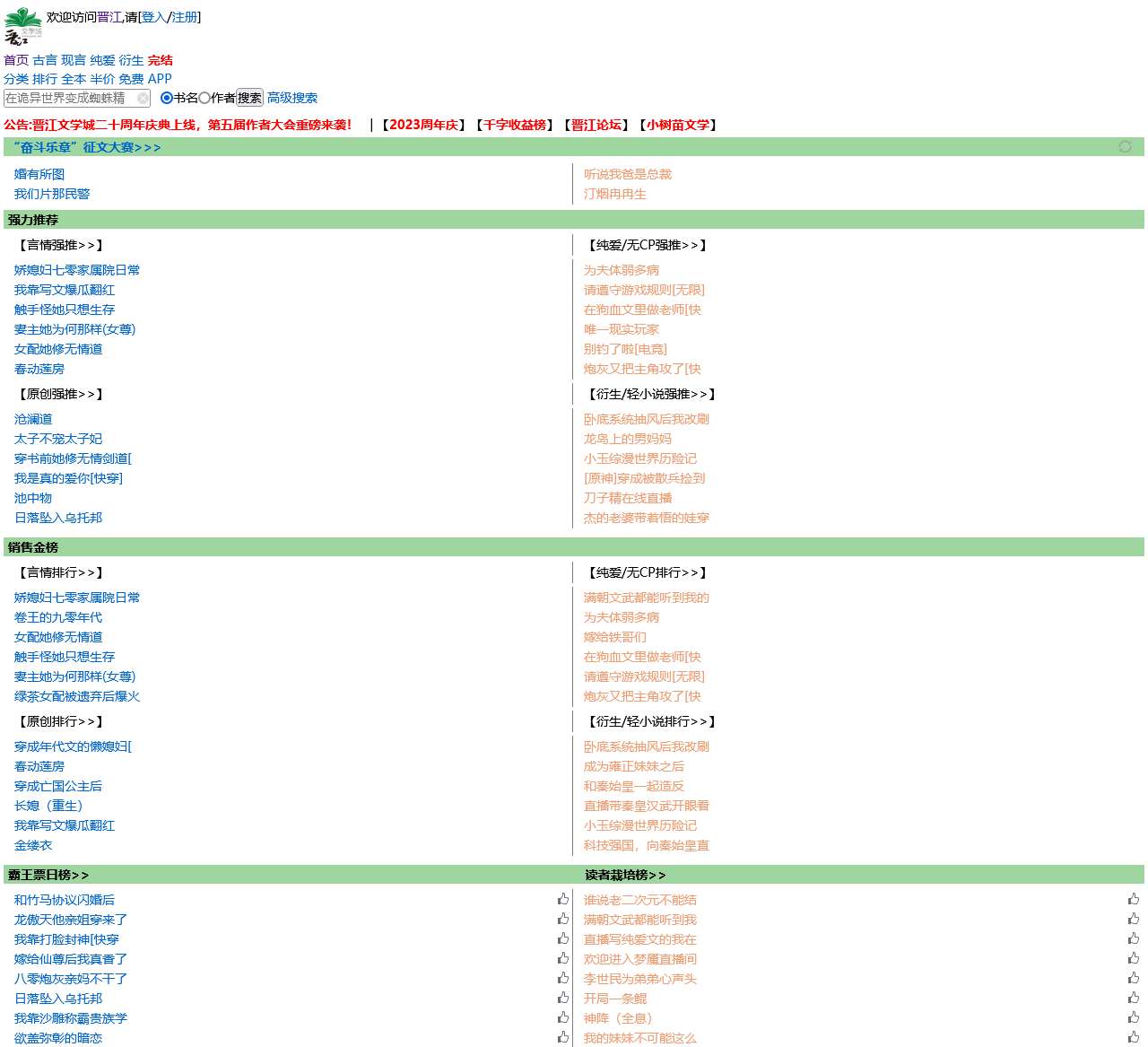Open the 古言 category
This screenshot has height=1047, width=1148.
[x=45, y=60]
